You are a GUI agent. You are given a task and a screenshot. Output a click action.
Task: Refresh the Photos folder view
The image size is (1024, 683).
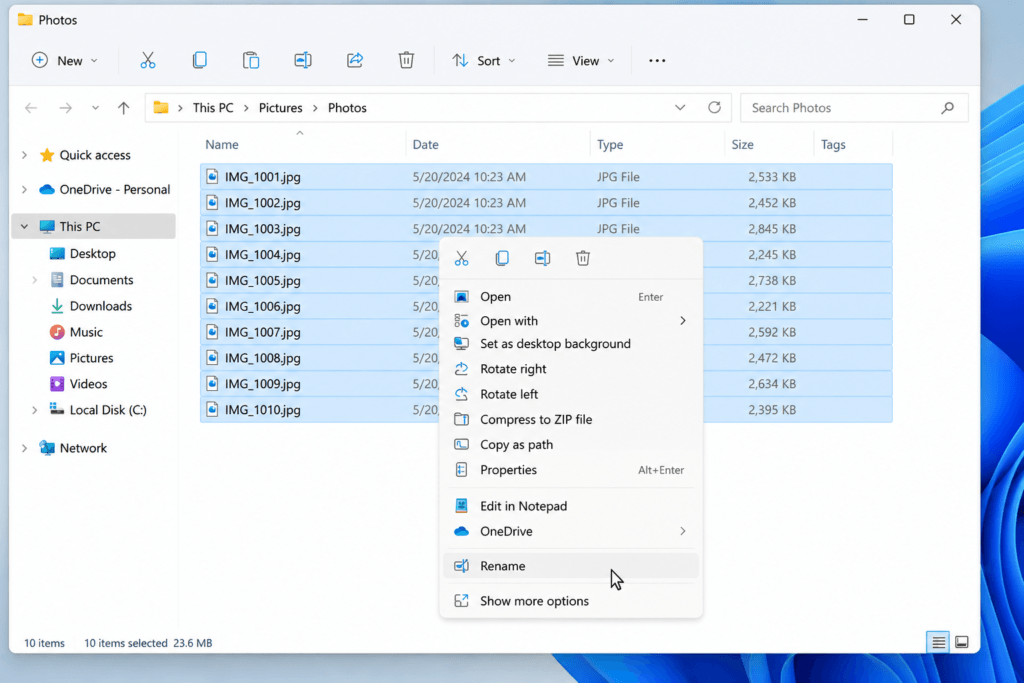pos(714,107)
